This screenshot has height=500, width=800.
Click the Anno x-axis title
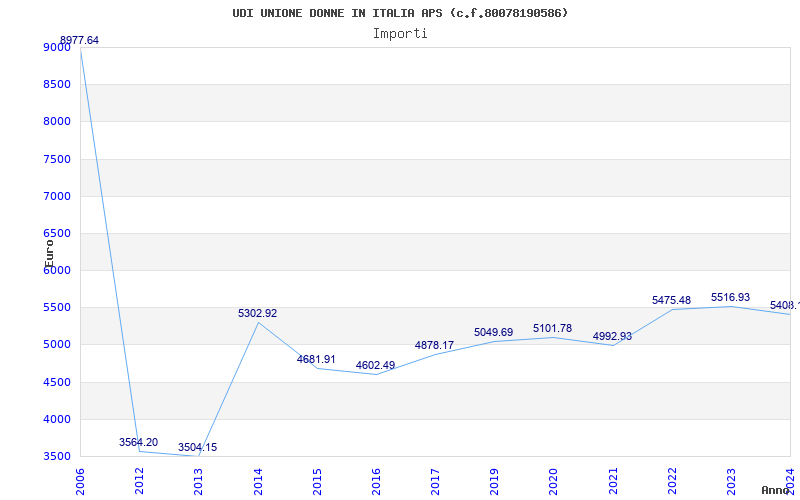(775, 490)
